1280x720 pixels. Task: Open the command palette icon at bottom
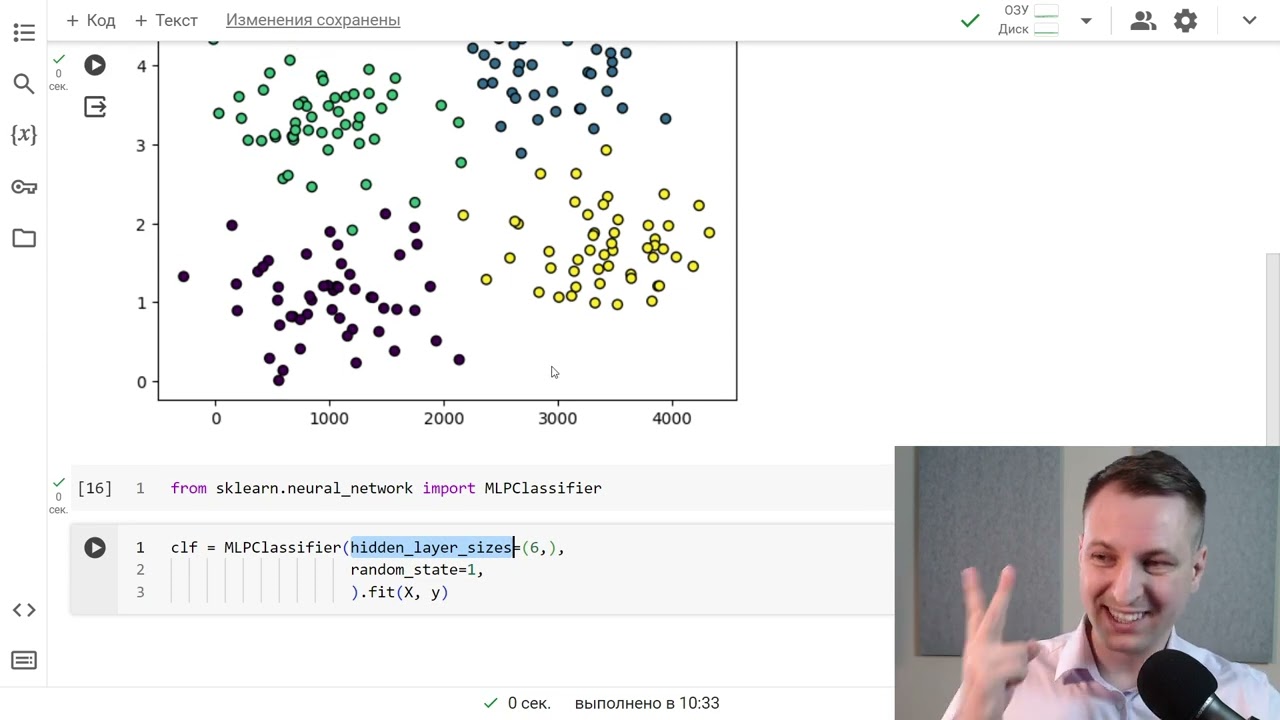coord(24,660)
